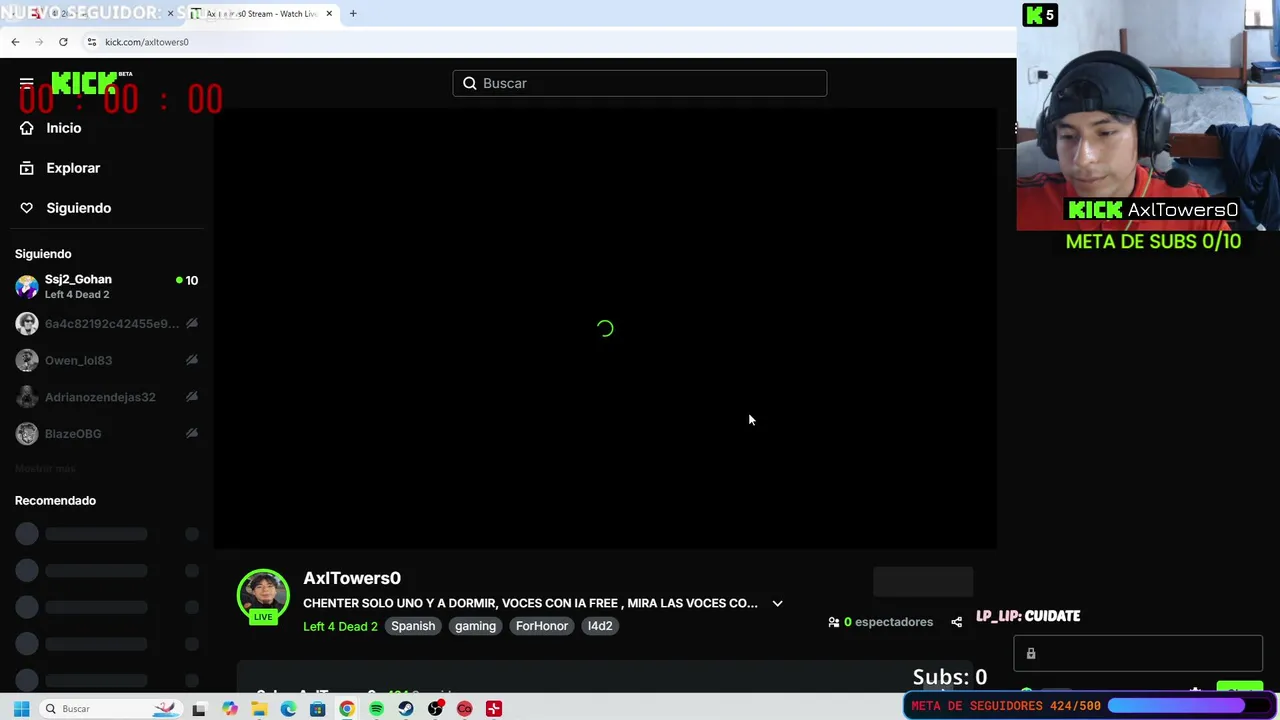The width and height of the screenshot is (1280, 720).
Task: Open Copilot from taskbar
Action: pos(230,709)
